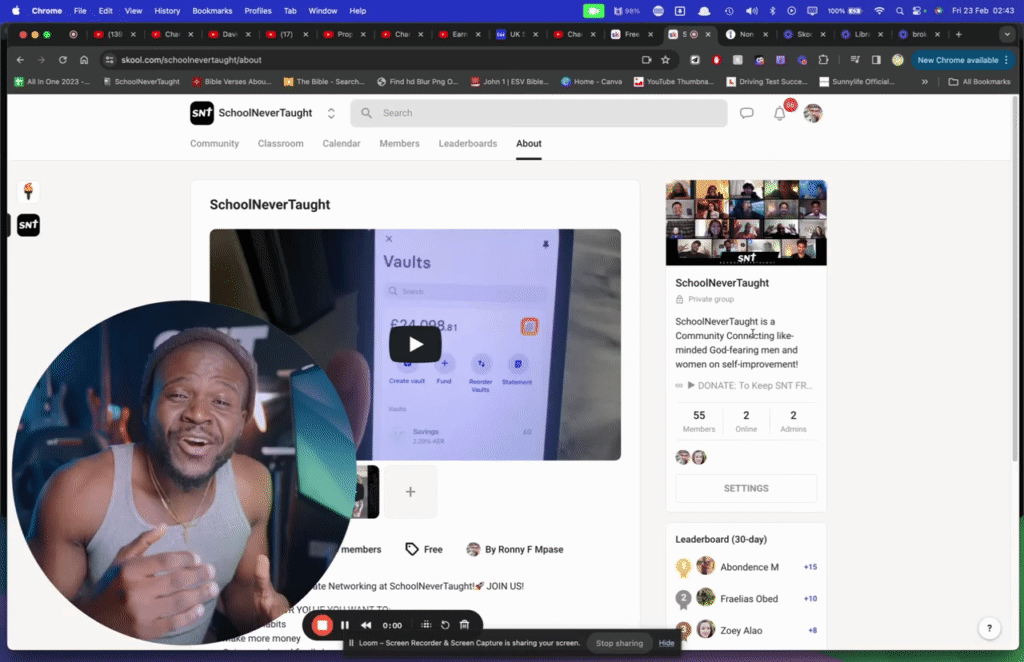Click the Loom stop recording button

pyautogui.click(x=322, y=625)
